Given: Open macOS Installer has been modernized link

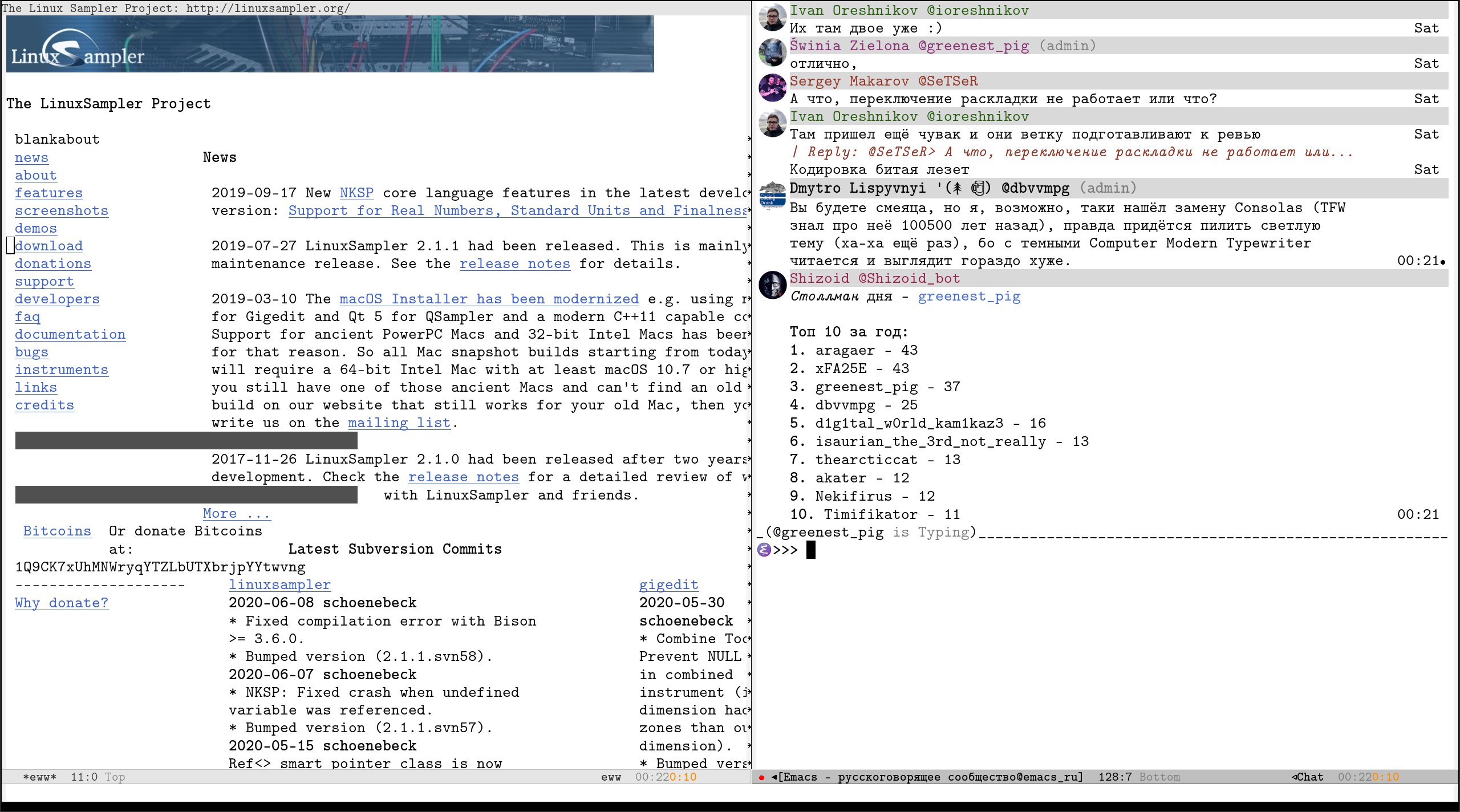Looking at the screenshot, I should point(489,299).
